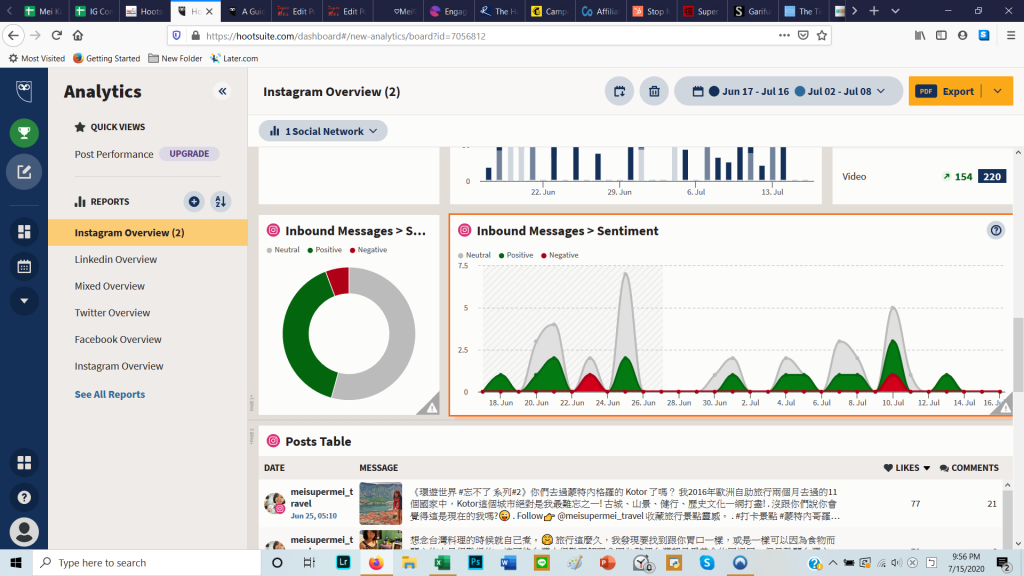Screen dimensions: 1024x576
Task: Open the Planner calendar icon in sidebar
Action: point(24,267)
